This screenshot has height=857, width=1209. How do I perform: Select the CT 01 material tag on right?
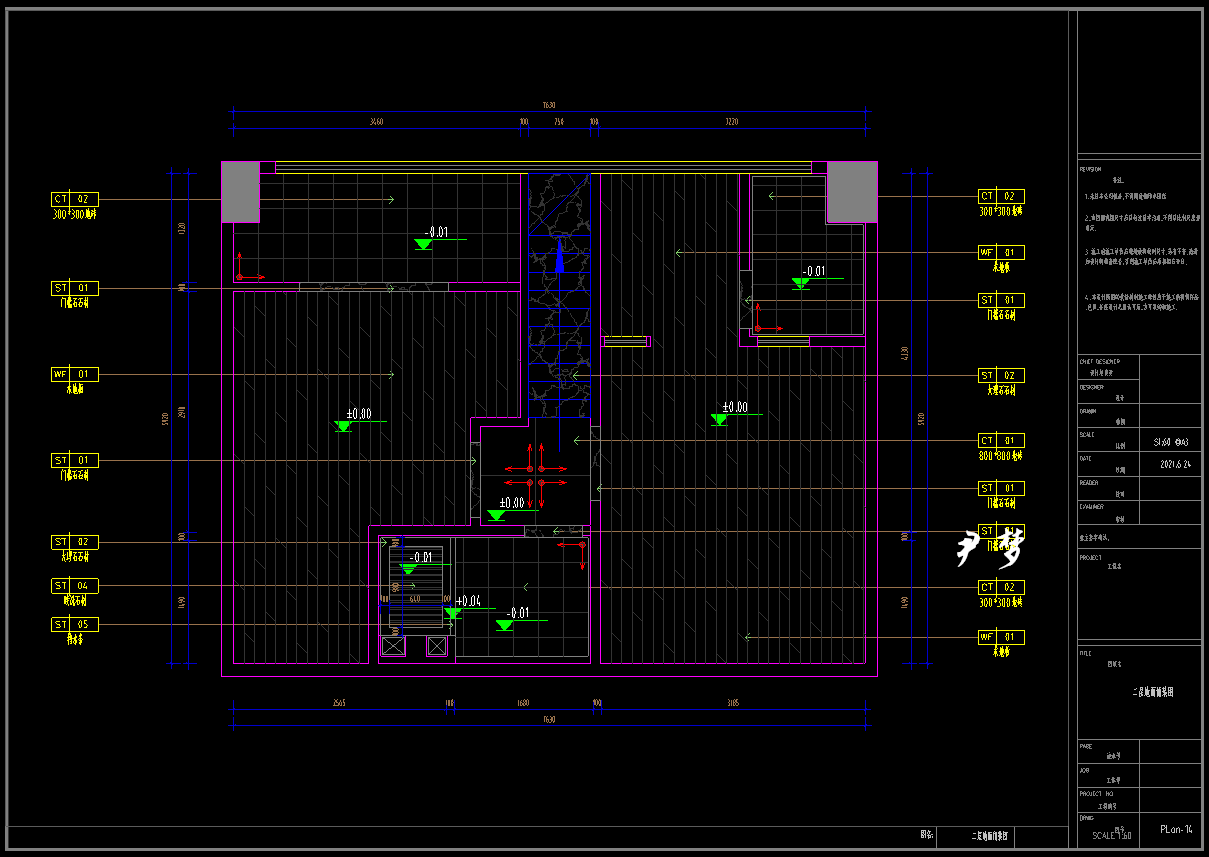pyautogui.click(x=1000, y=440)
